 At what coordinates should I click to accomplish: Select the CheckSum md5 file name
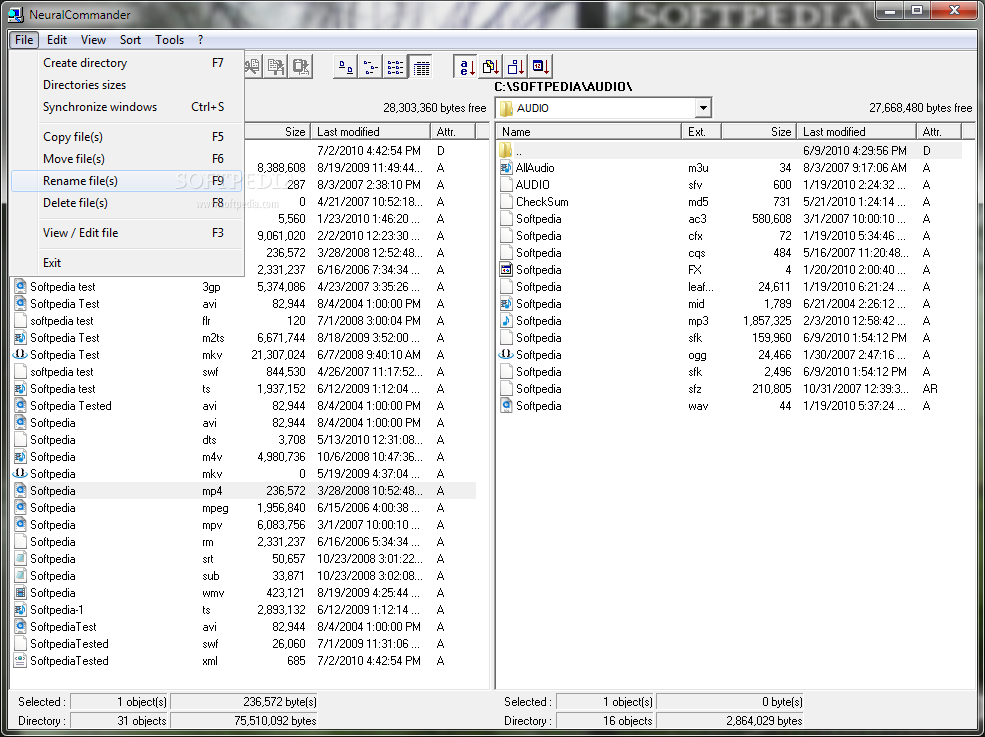point(542,202)
